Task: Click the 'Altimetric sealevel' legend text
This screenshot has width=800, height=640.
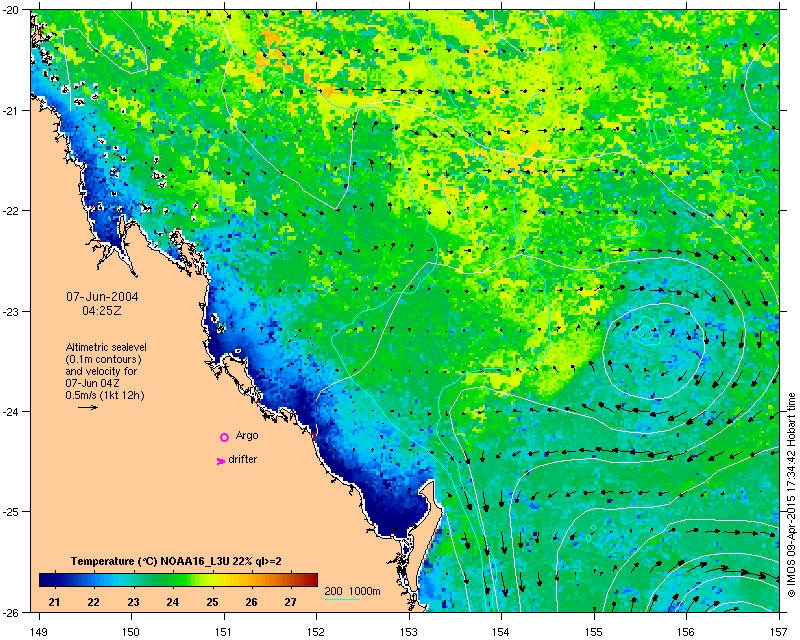Action: coord(106,347)
